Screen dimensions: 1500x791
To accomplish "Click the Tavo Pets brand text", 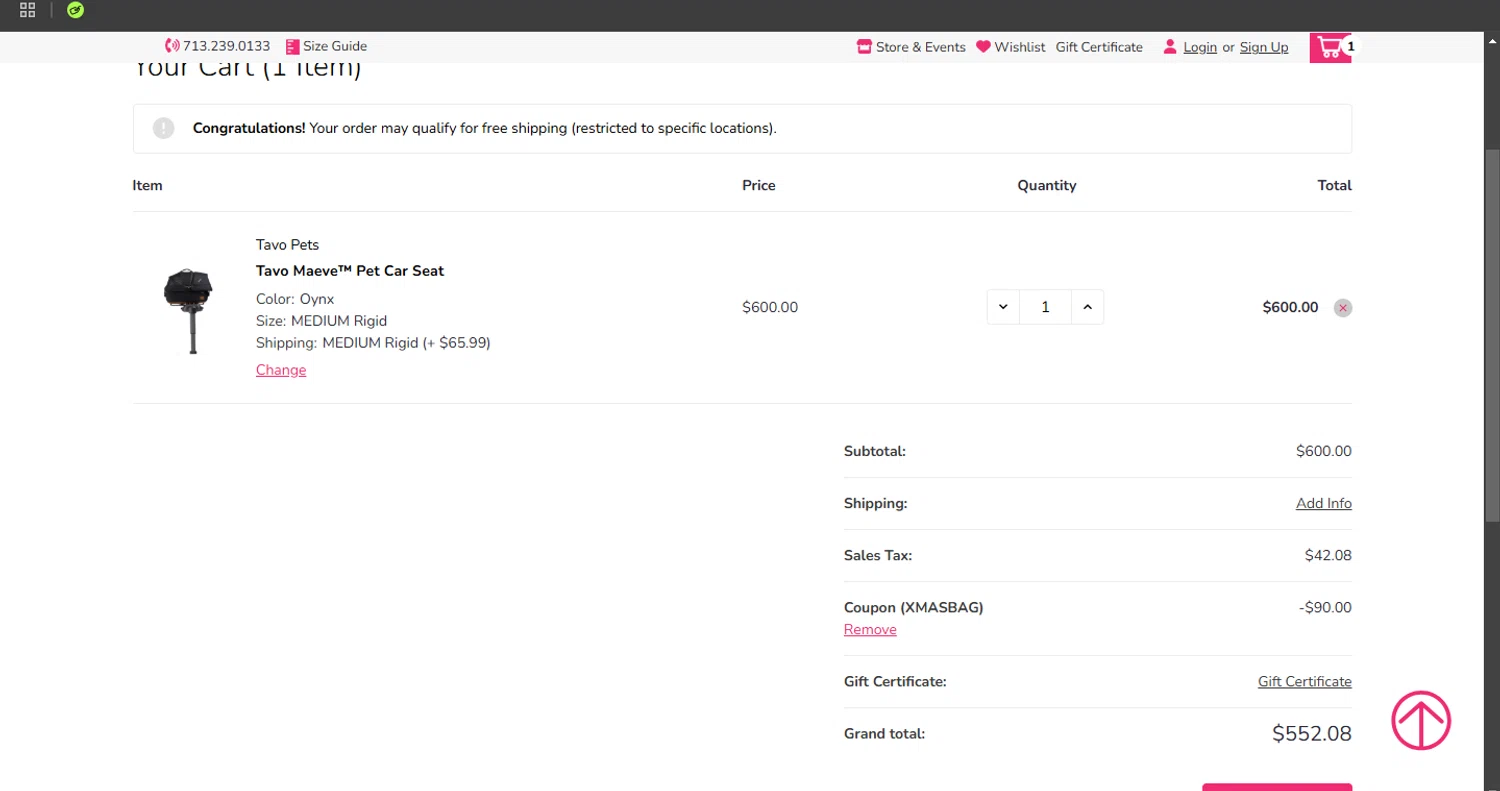I will point(287,245).
